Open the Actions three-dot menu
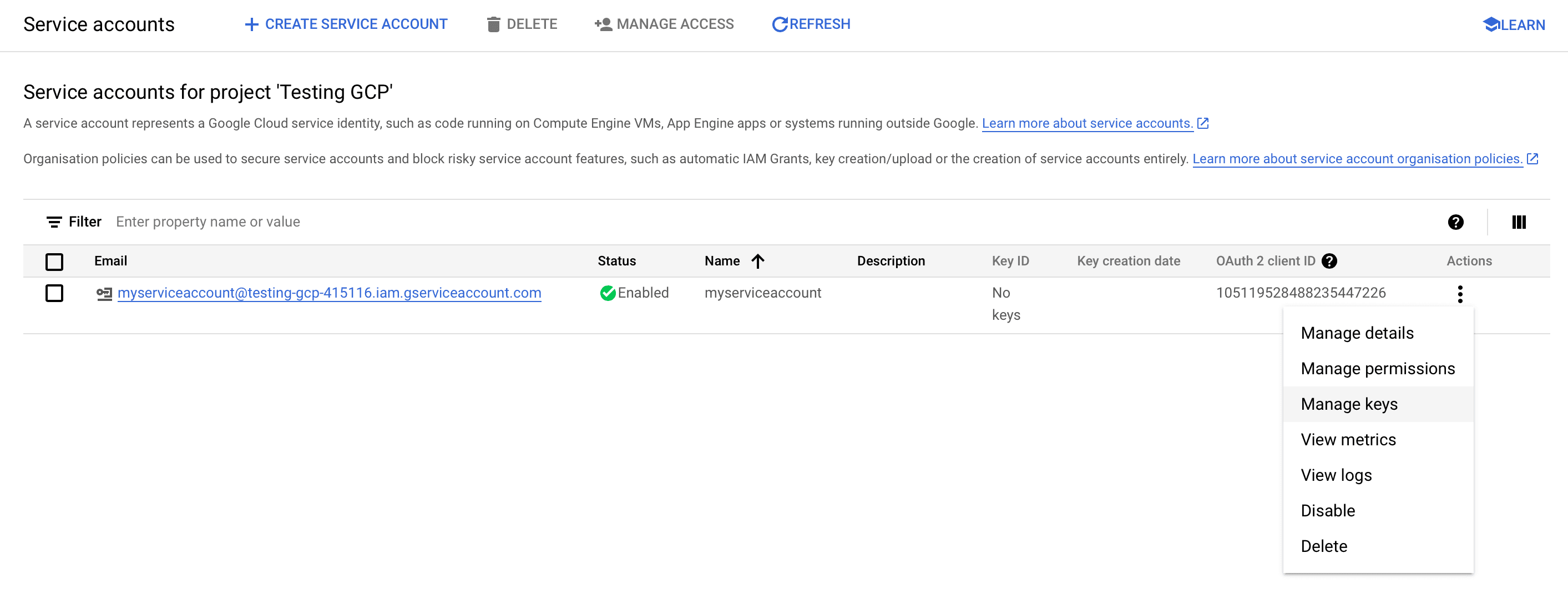Viewport: 1568px width, 593px height. click(x=1461, y=294)
